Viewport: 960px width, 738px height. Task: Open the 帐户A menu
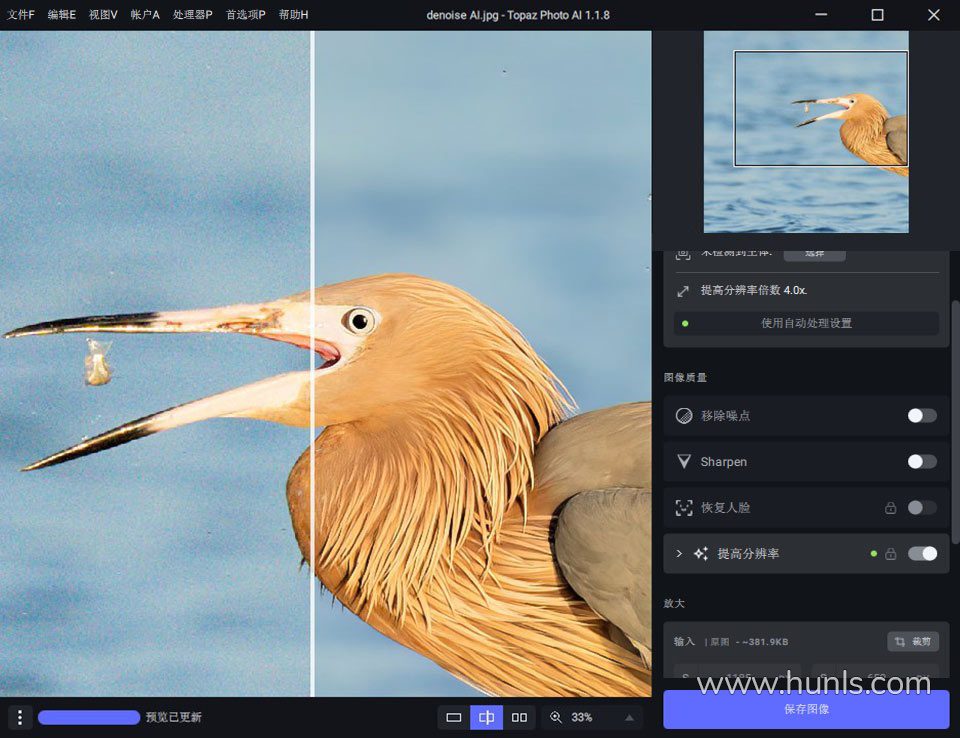click(x=145, y=15)
